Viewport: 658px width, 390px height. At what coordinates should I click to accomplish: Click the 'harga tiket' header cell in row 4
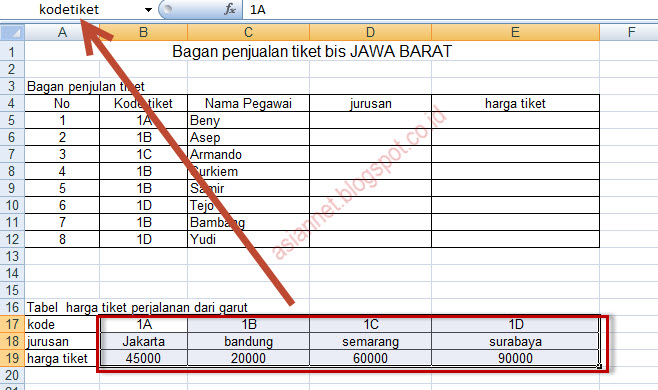pyautogui.click(x=515, y=103)
